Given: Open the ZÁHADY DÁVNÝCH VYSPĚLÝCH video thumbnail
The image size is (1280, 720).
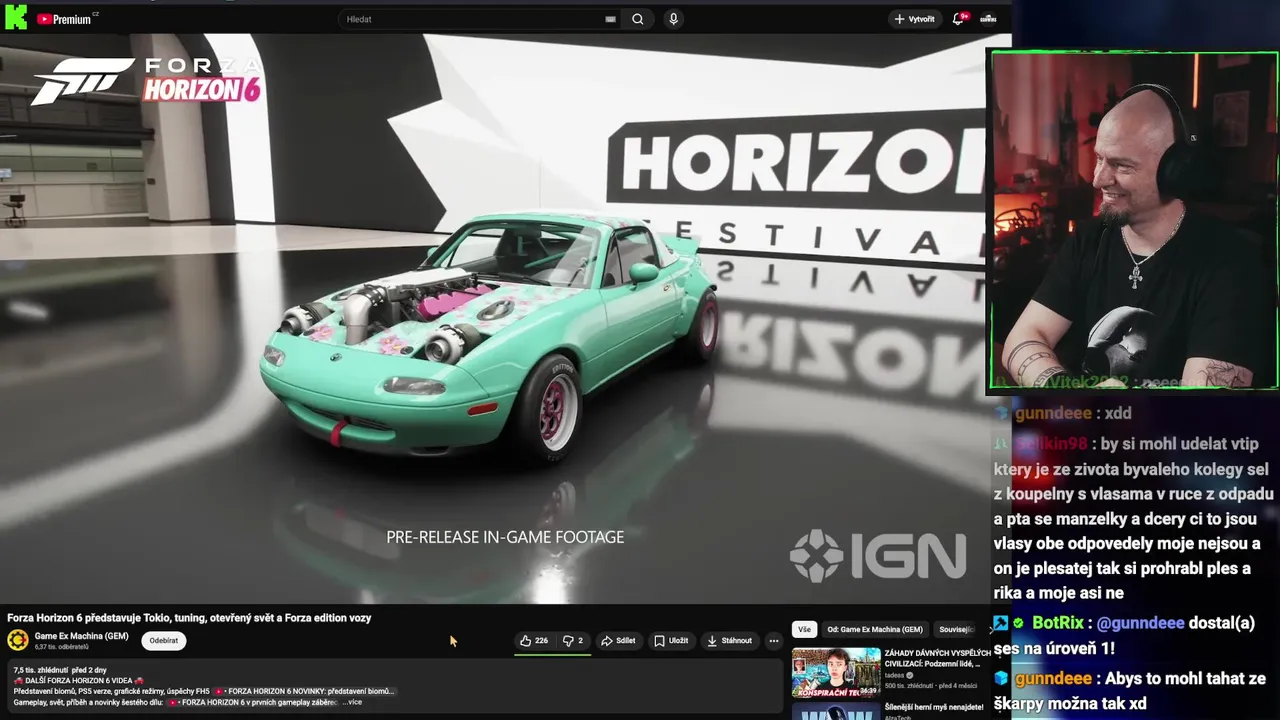Looking at the screenshot, I should (x=836, y=672).
